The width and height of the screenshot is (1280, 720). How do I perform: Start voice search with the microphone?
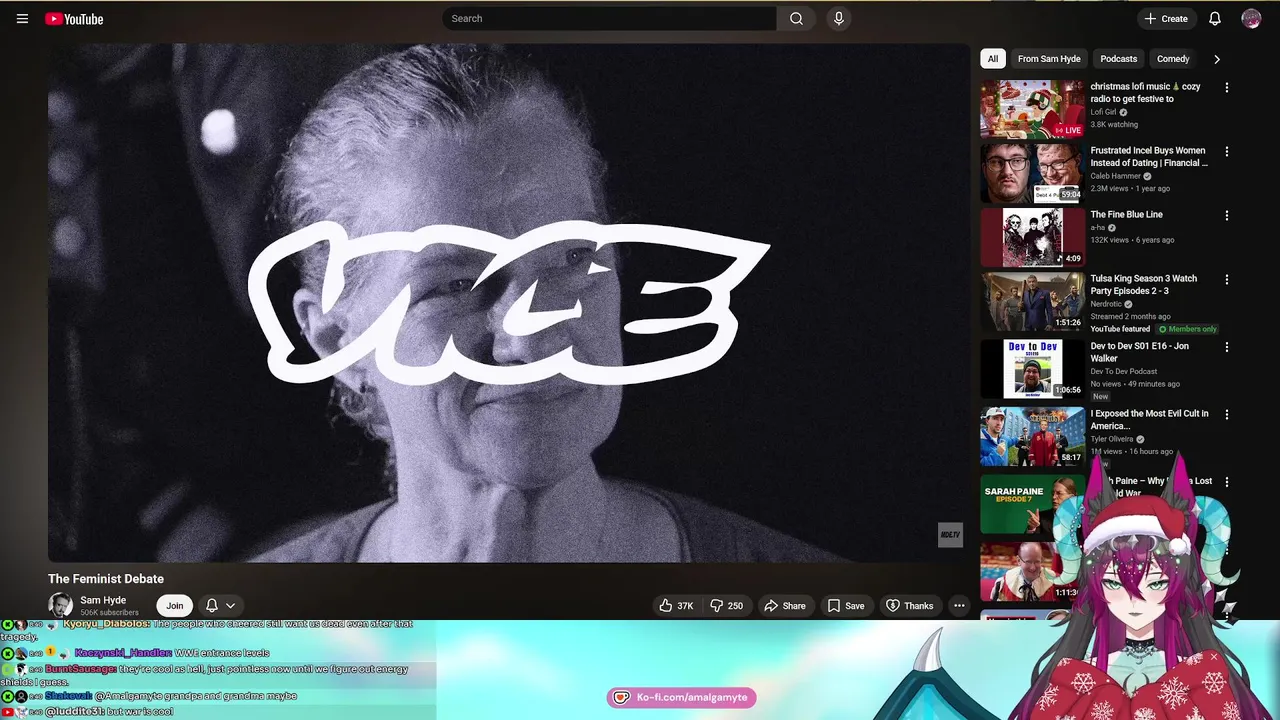(x=839, y=18)
